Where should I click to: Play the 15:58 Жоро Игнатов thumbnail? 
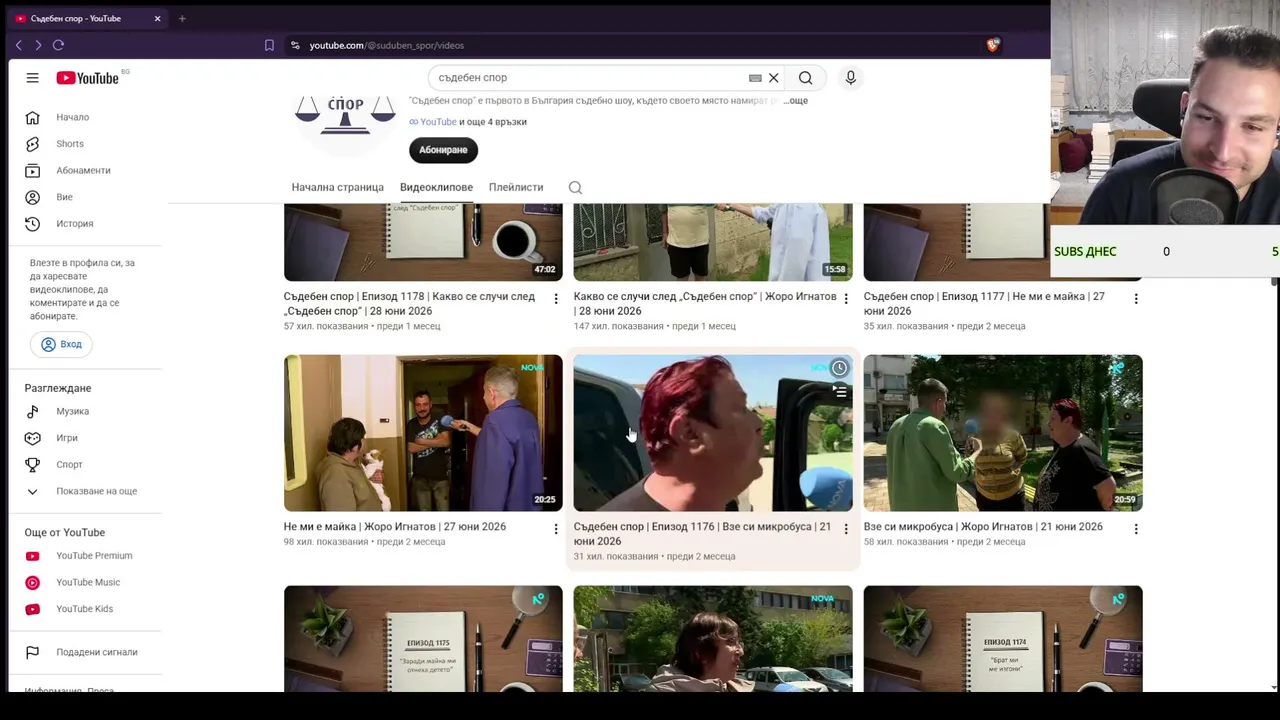tap(713, 242)
